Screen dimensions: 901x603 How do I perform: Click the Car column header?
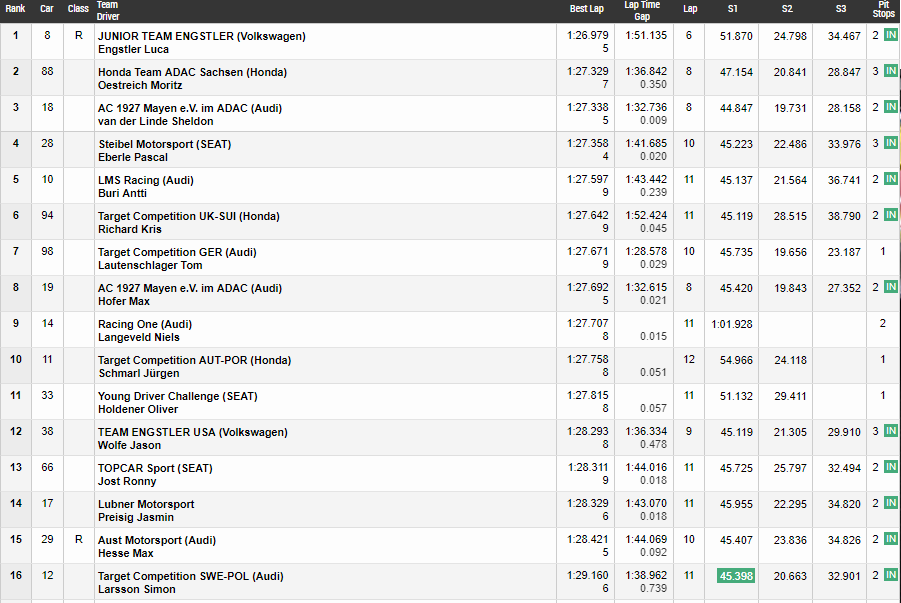(x=47, y=9)
